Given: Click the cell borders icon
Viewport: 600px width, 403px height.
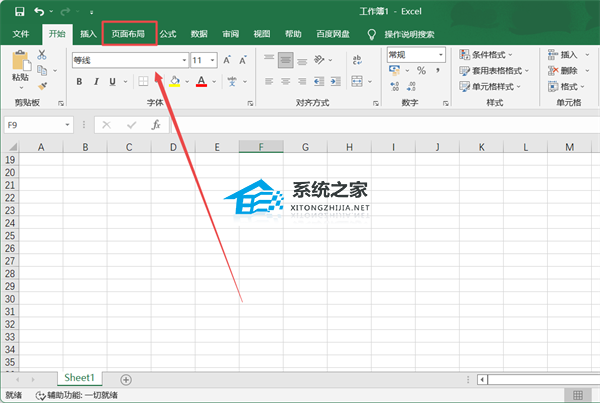Looking at the screenshot, I should [143, 82].
